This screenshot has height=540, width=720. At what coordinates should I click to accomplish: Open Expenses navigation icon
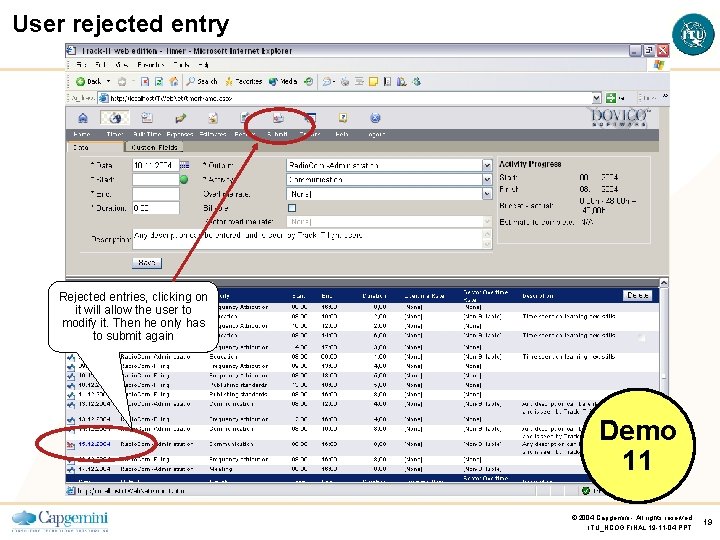(180, 118)
